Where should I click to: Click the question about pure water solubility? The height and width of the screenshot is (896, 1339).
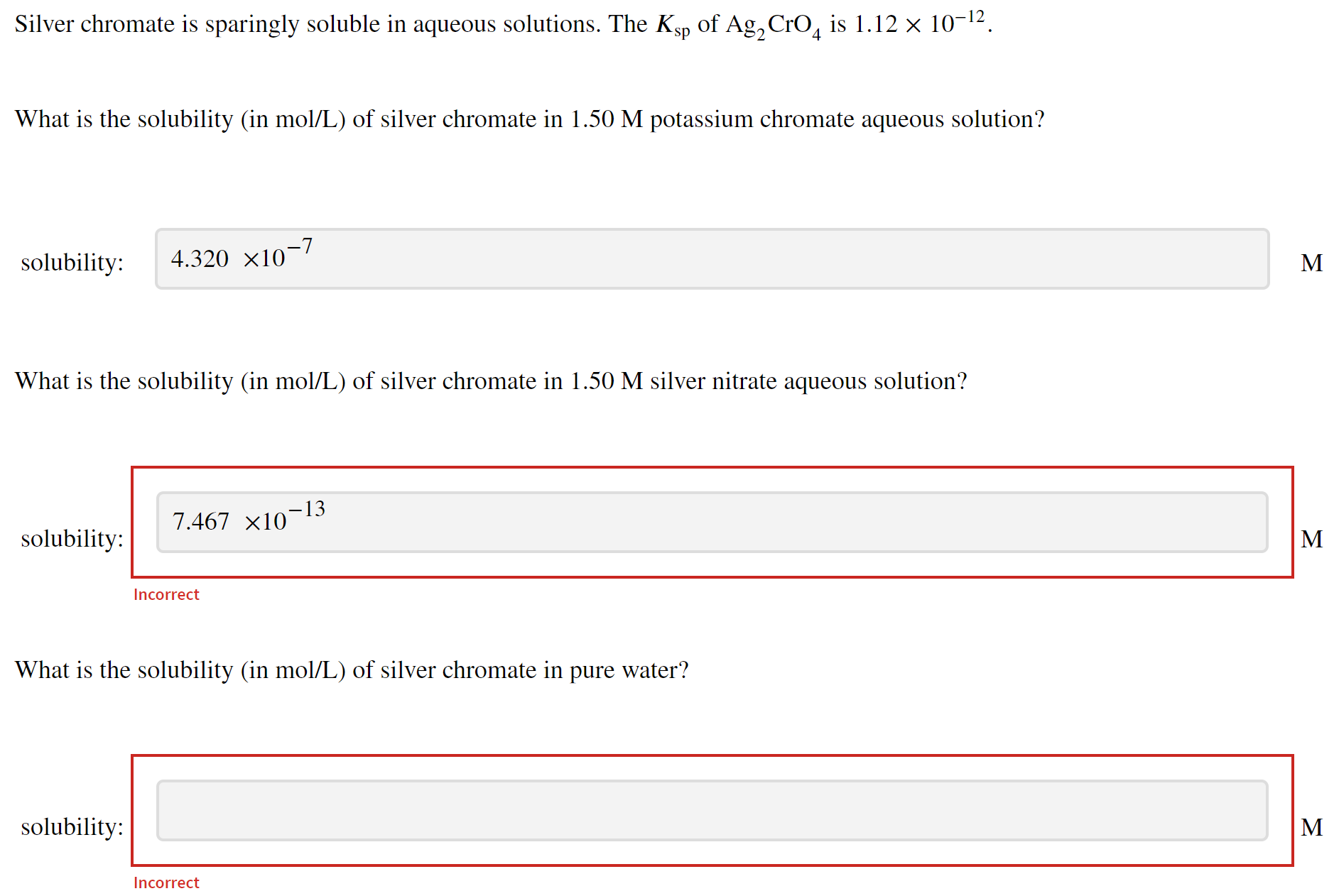coord(352,670)
